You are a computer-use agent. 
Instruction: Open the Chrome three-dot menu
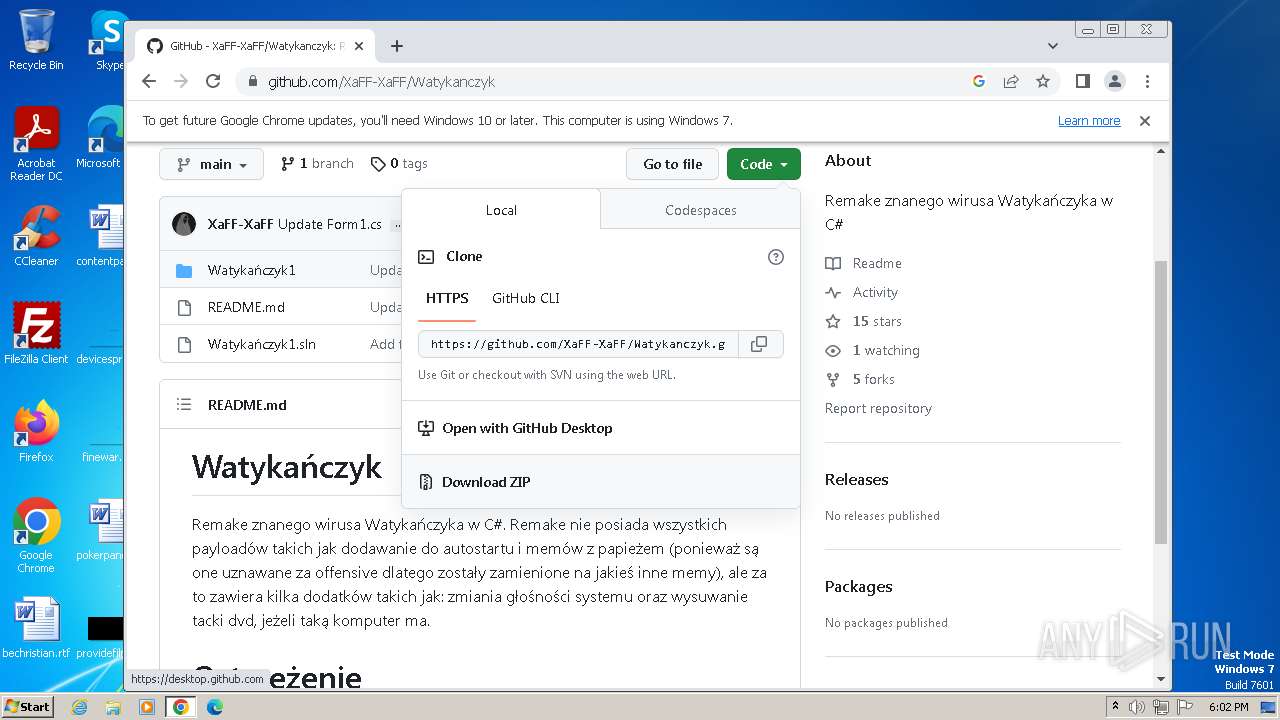[x=1147, y=81]
